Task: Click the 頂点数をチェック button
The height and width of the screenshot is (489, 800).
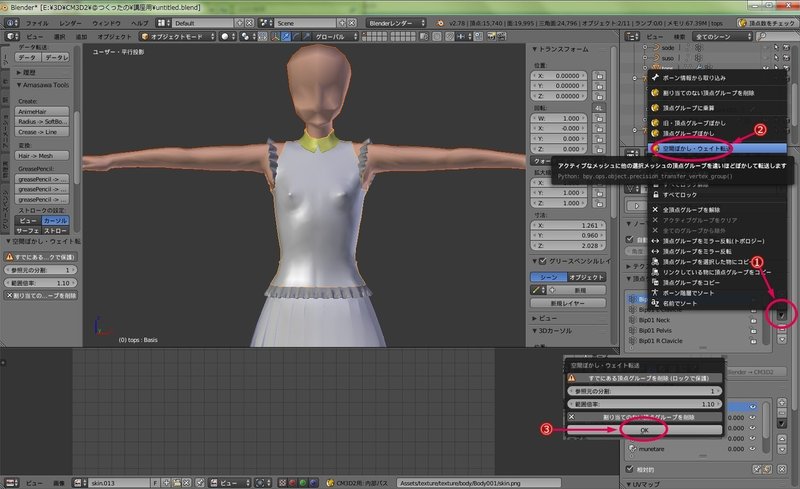Action: click(766, 23)
